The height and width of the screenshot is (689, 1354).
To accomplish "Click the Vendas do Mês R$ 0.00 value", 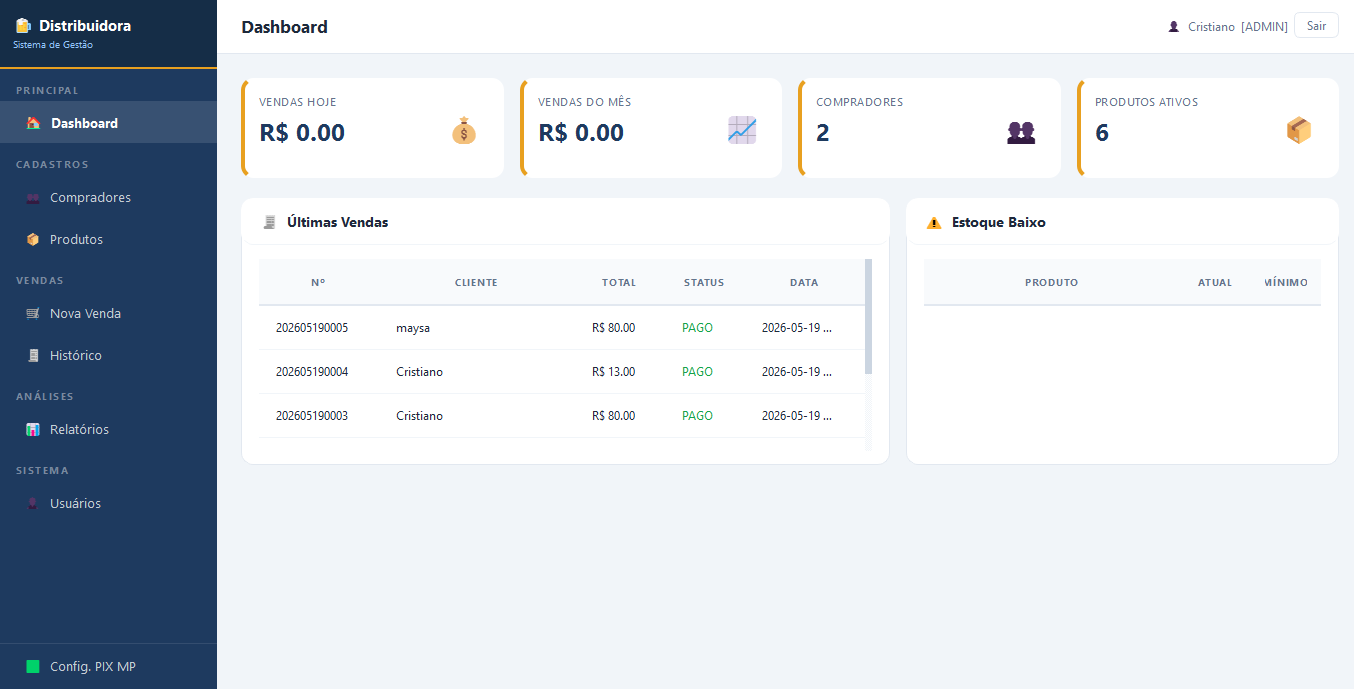I will [x=581, y=133].
